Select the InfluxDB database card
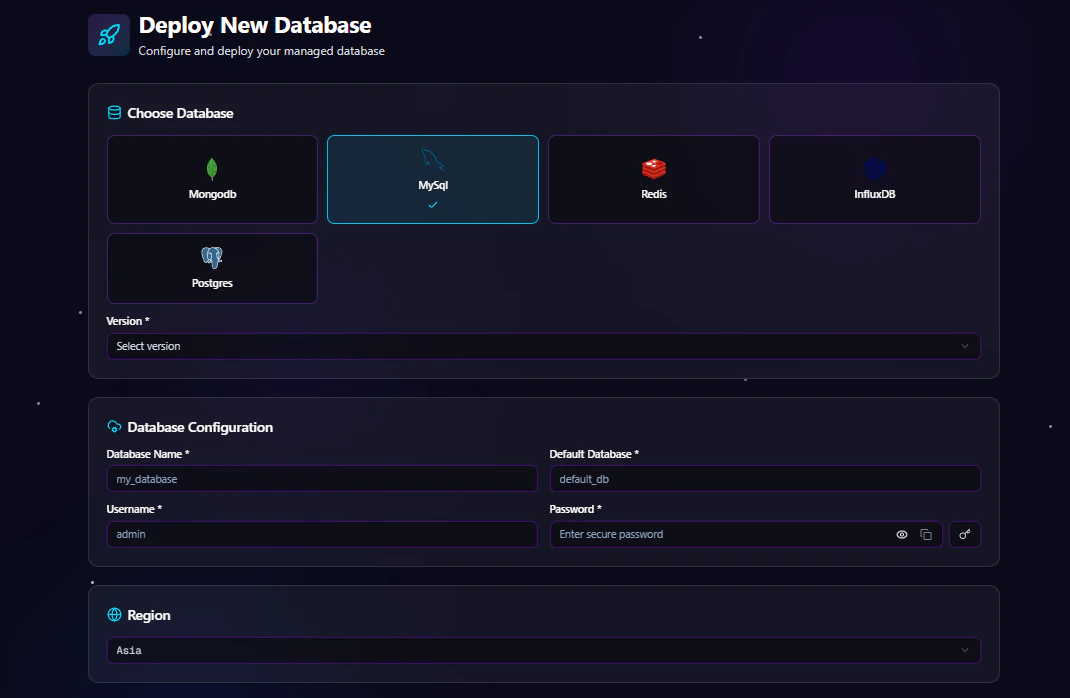The image size is (1070, 698). 875,179
